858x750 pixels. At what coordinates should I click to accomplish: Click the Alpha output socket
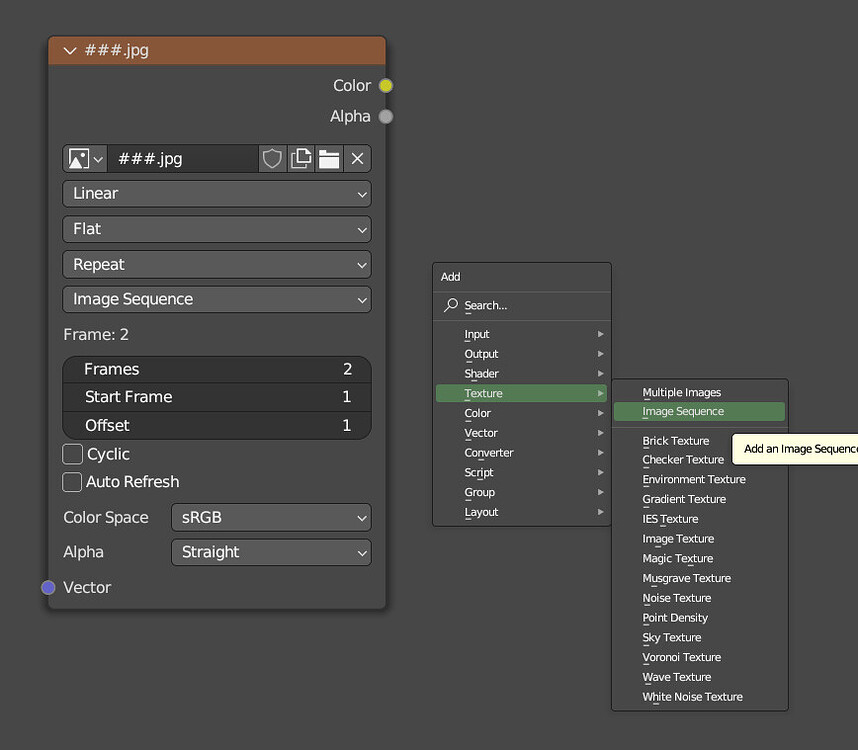tap(386, 117)
